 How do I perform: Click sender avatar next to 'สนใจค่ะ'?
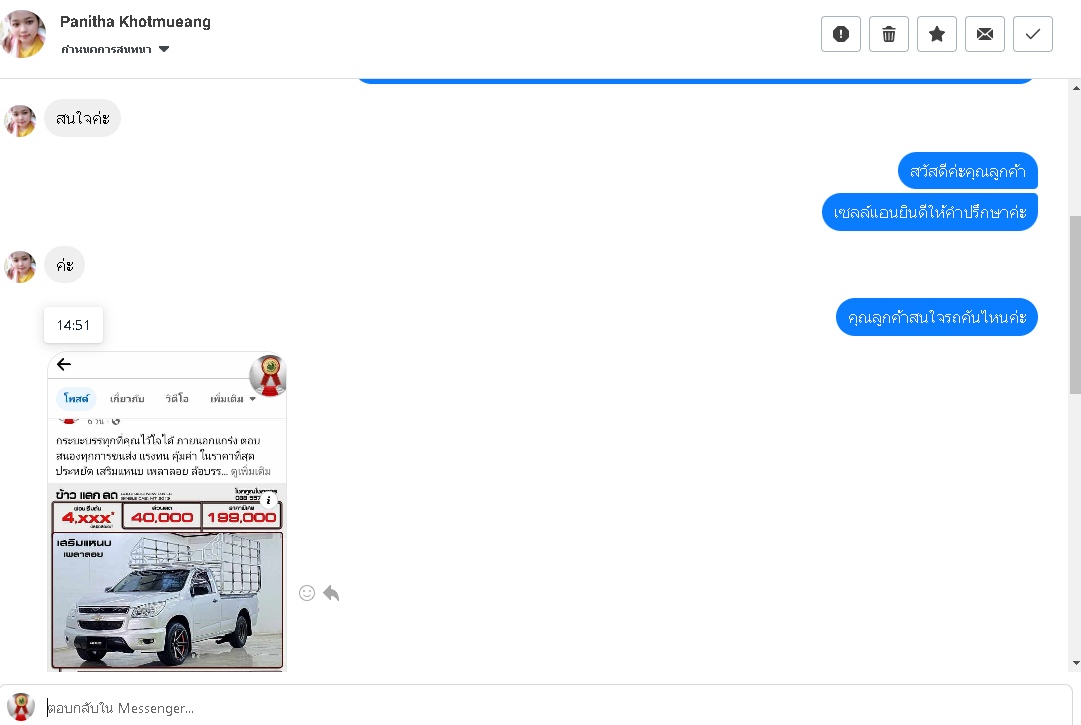point(20,121)
